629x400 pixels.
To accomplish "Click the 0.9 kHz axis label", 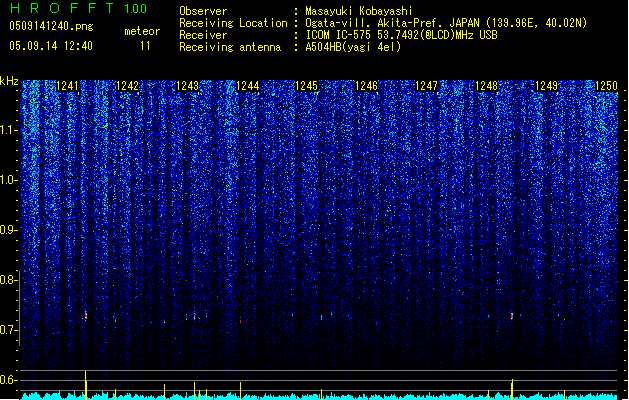I will coord(9,230).
